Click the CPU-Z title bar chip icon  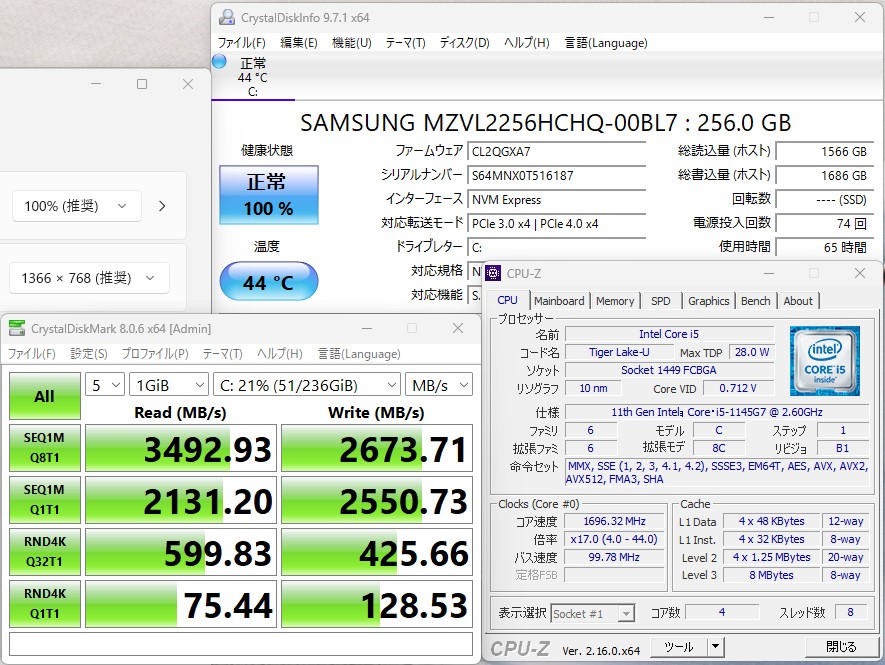pyautogui.click(x=494, y=274)
